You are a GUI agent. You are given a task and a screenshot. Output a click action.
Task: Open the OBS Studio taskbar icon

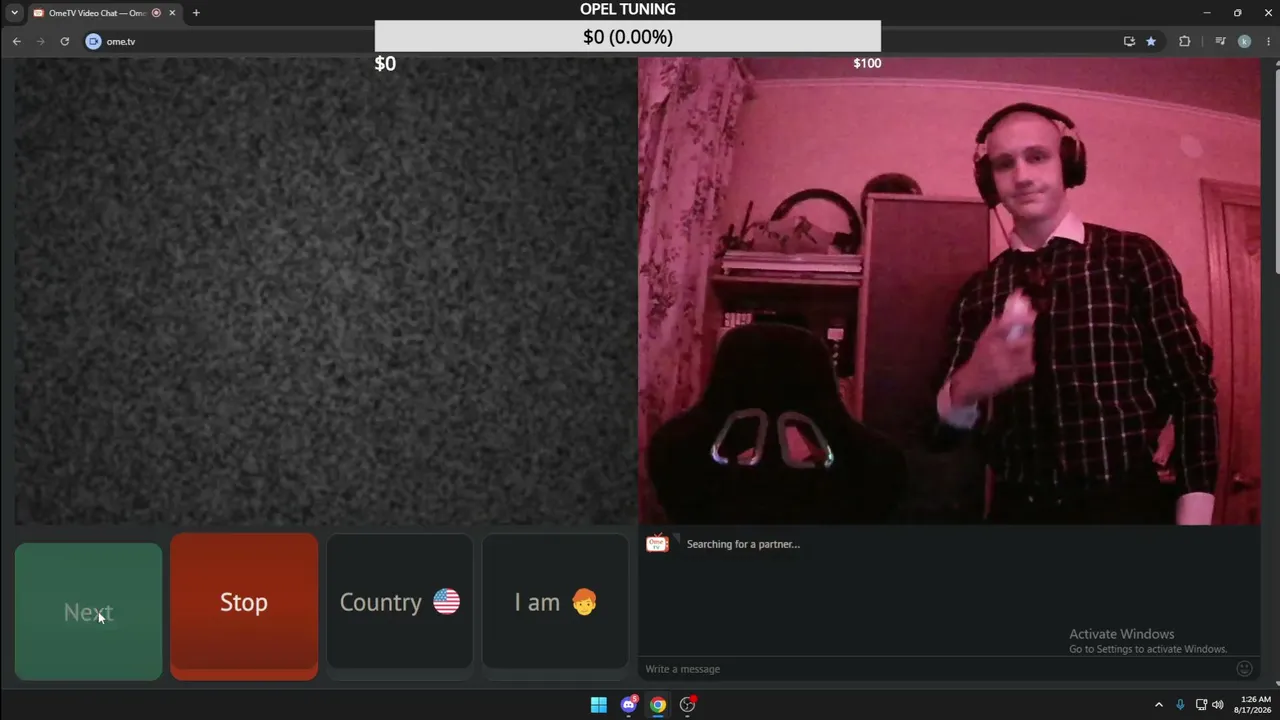coord(687,705)
